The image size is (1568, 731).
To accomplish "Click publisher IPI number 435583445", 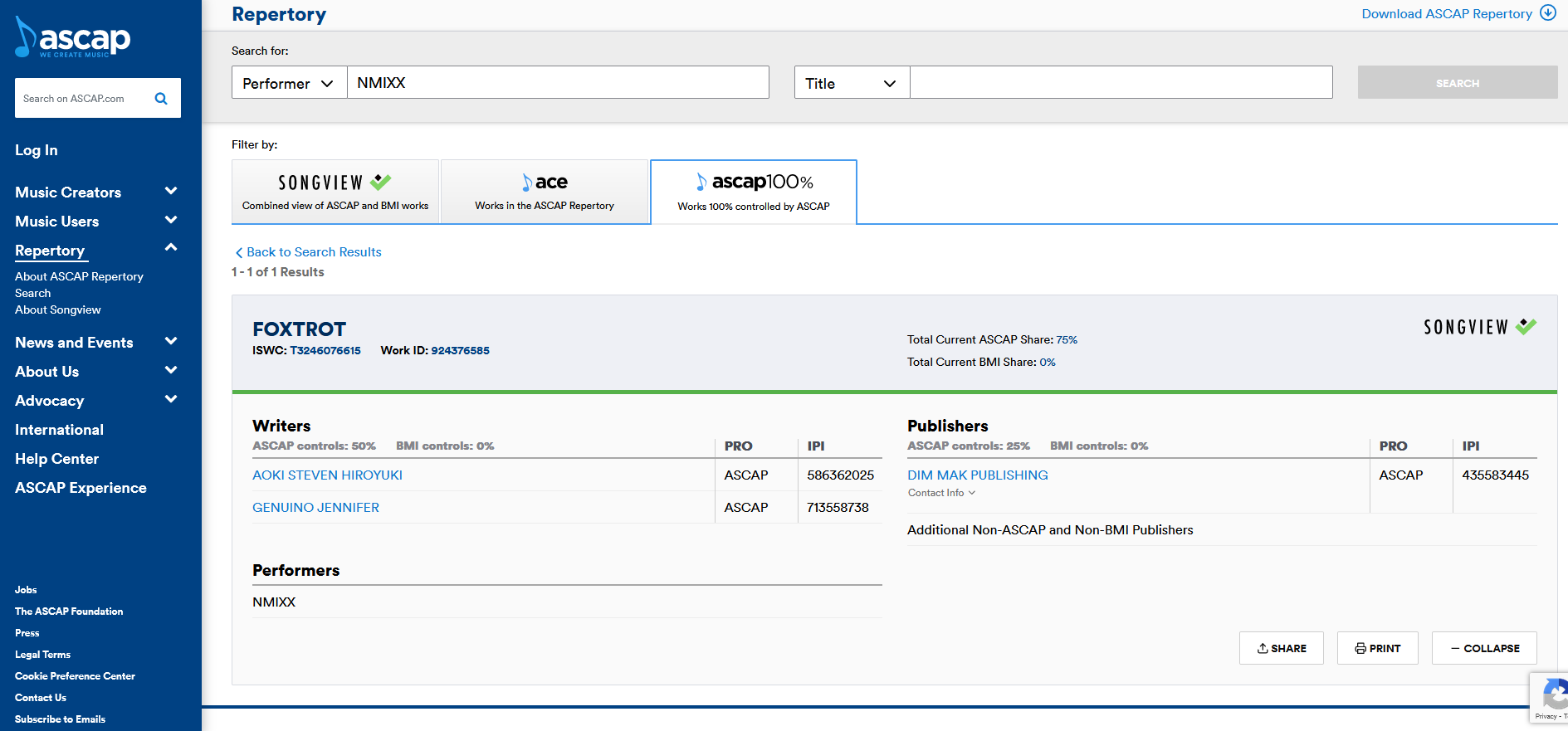I will [x=1495, y=475].
